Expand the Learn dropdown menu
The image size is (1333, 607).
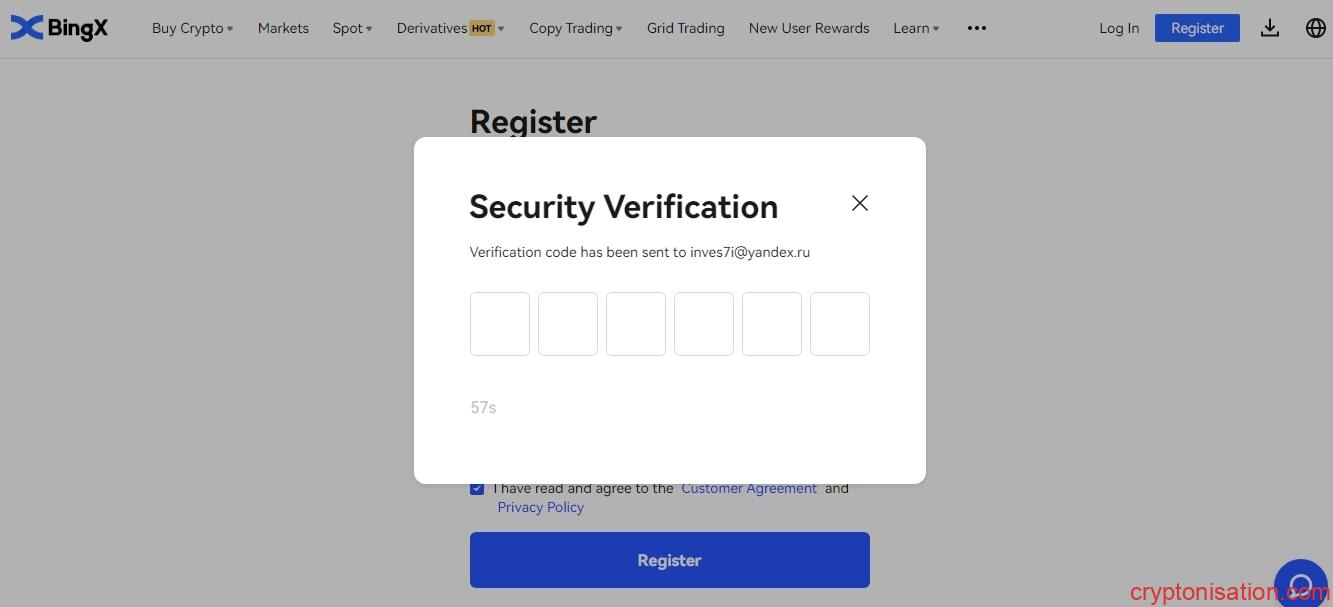(x=916, y=28)
